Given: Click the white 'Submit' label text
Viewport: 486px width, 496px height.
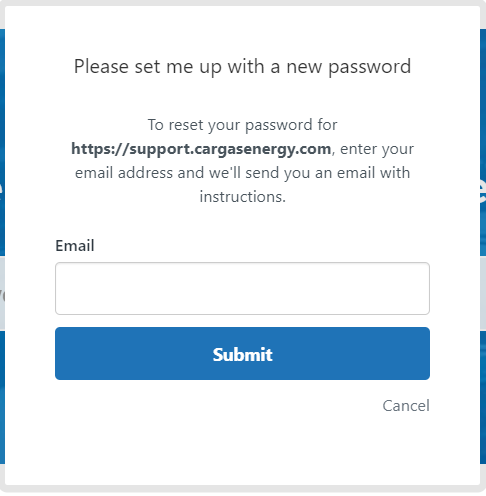Looking at the screenshot, I should (x=242, y=354).
